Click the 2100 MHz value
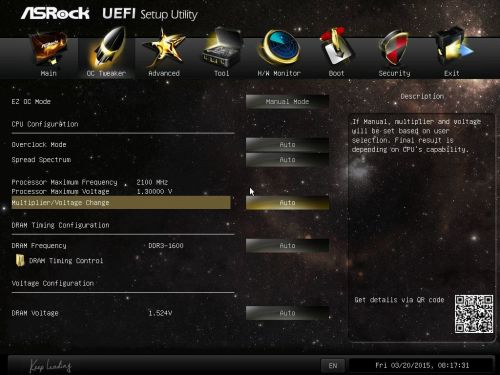This screenshot has height=375, width=500. pyautogui.click(x=152, y=182)
